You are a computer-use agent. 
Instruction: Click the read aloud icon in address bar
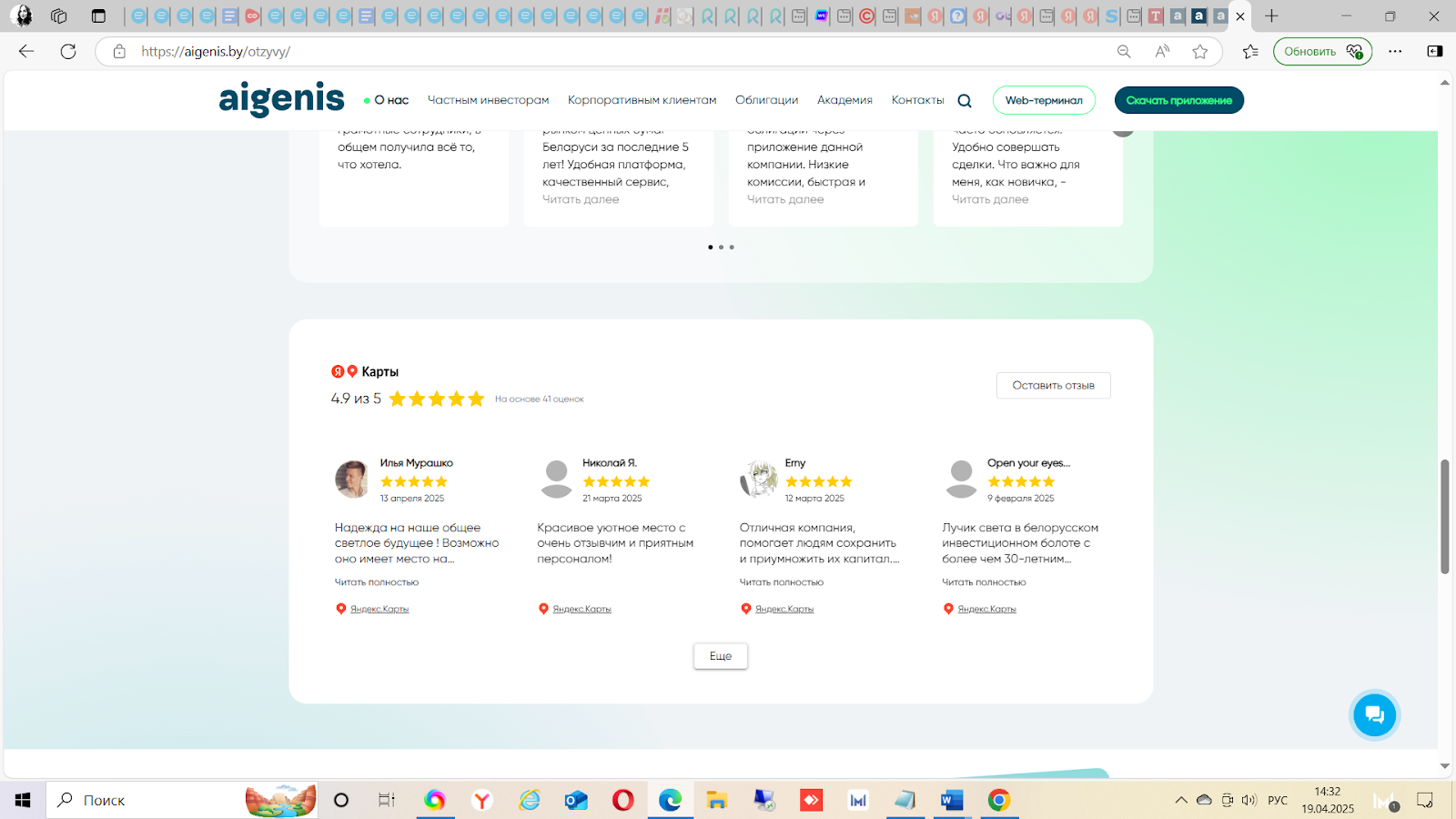[1162, 52]
